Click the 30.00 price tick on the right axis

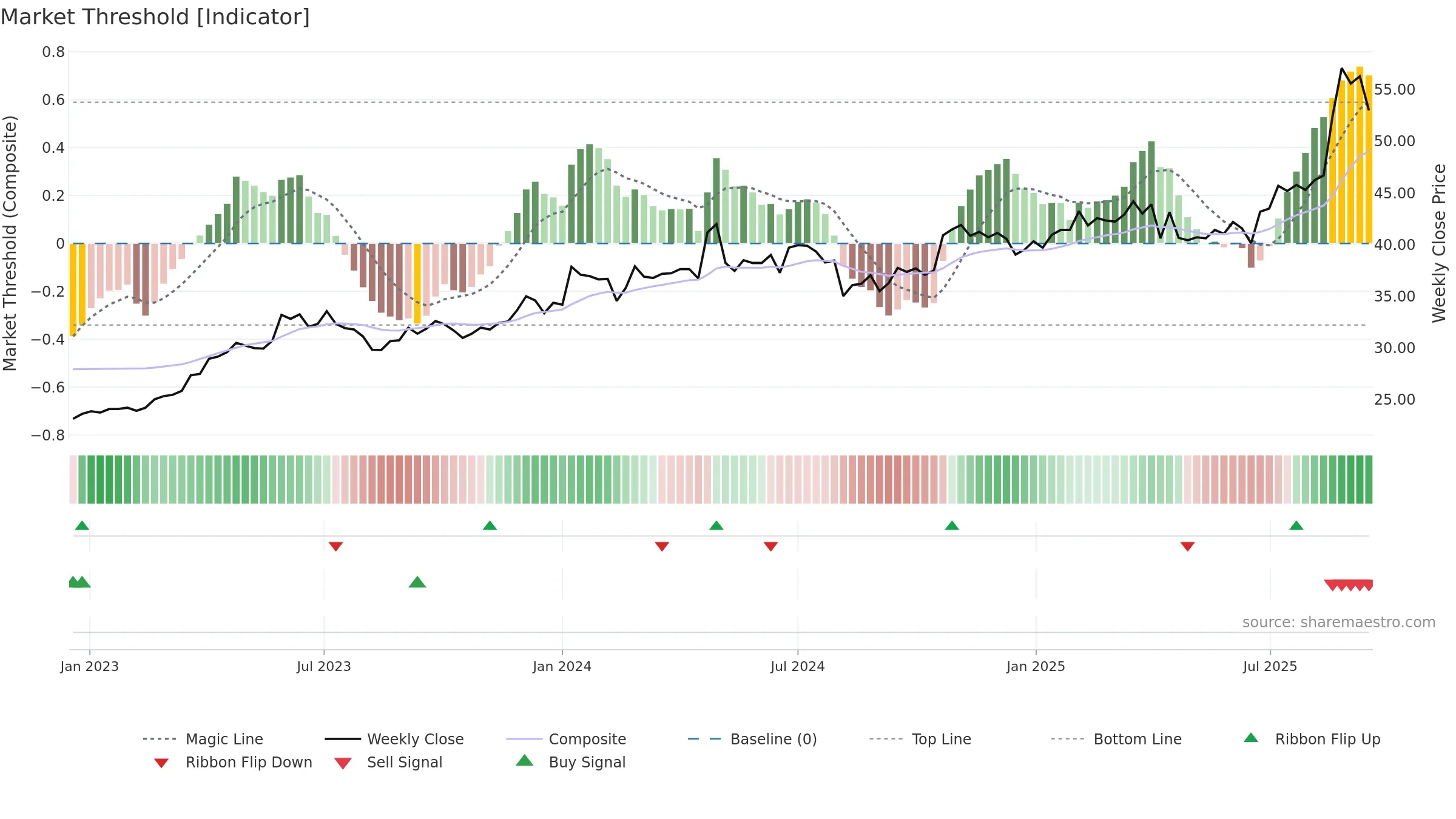pos(1395,348)
